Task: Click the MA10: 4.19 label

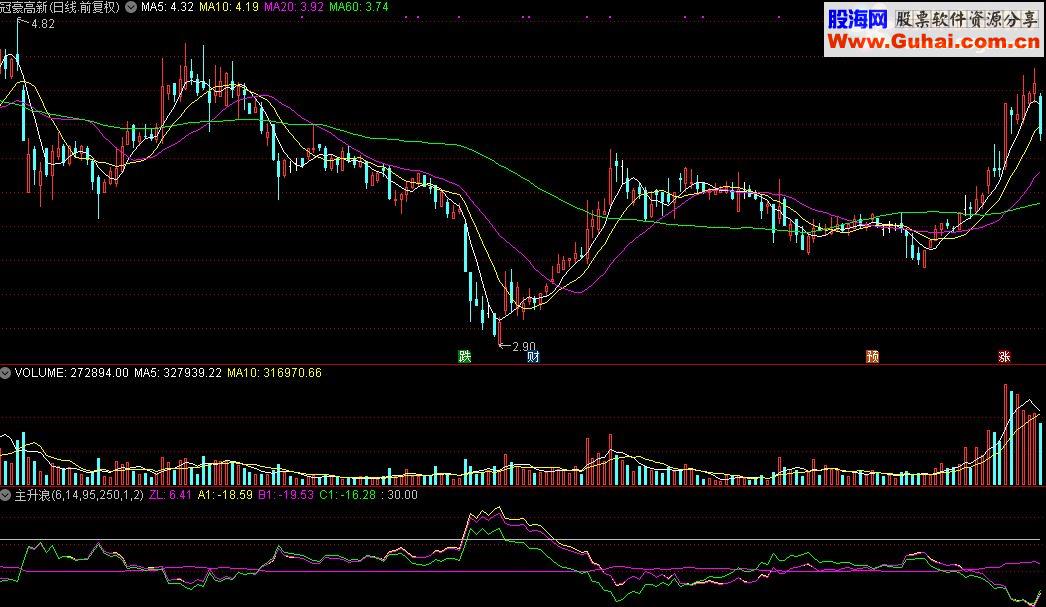Action: (x=229, y=7)
